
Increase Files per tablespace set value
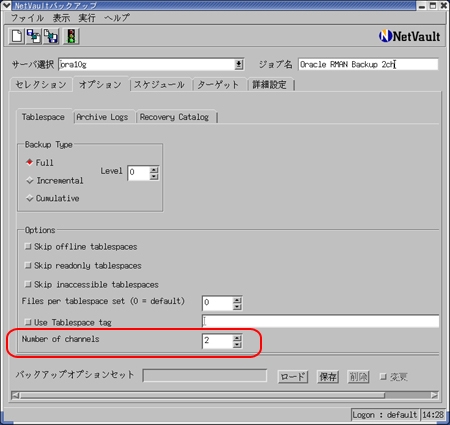click(237, 300)
